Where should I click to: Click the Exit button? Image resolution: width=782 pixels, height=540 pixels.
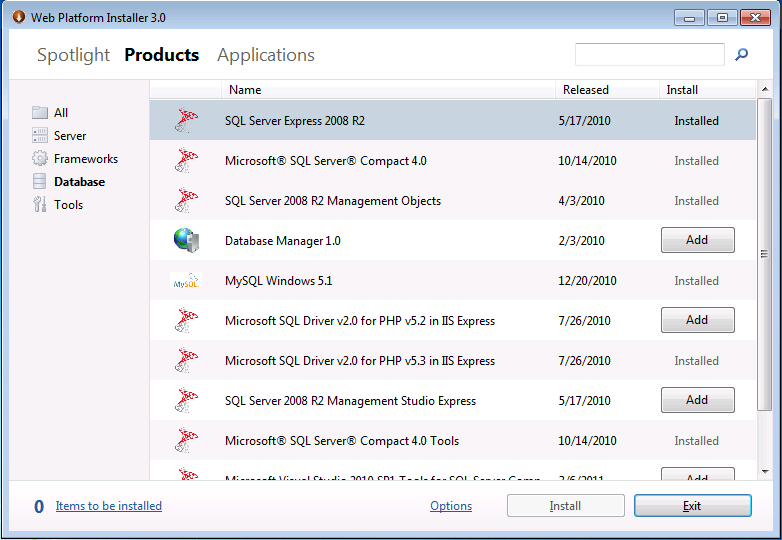pos(692,506)
